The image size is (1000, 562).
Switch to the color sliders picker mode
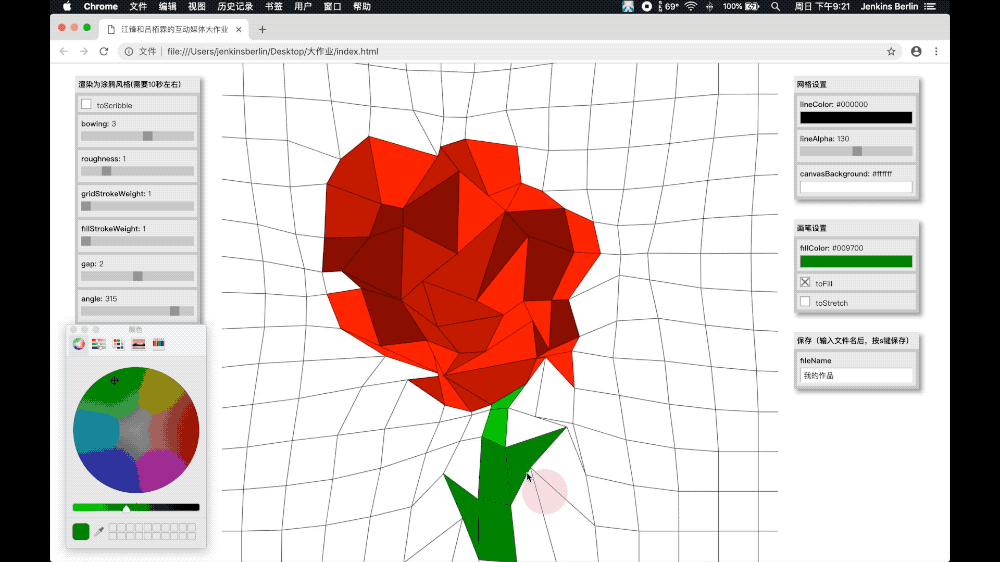pos(98,344)
